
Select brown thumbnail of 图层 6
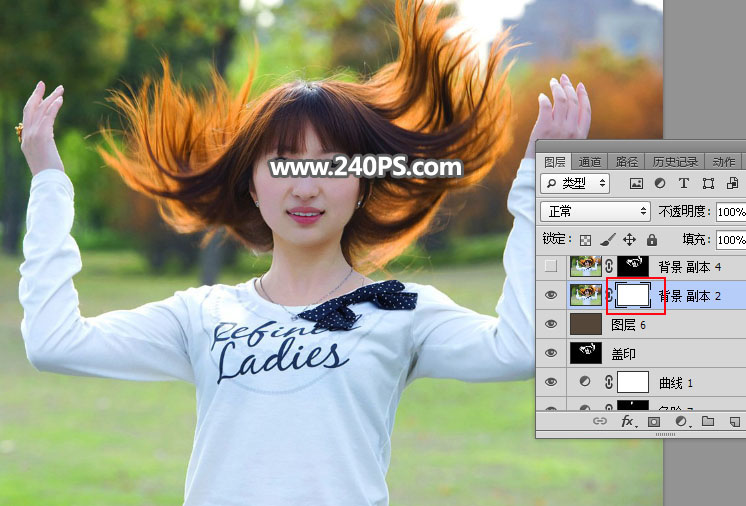(586, 324)
